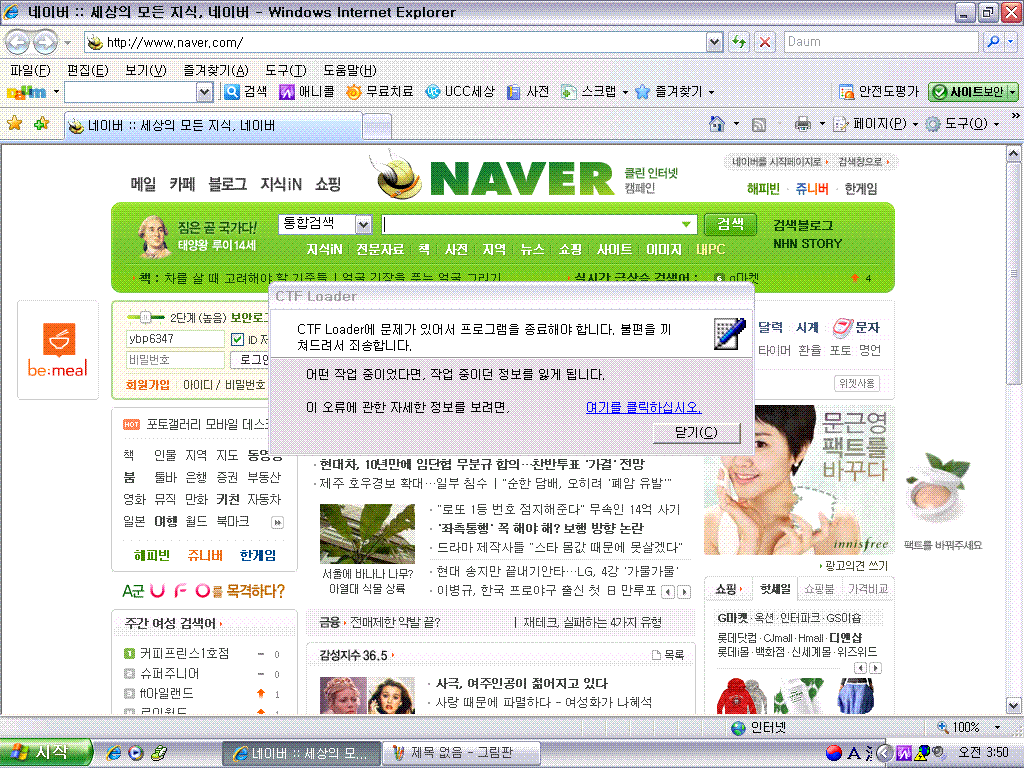Click the 비밀번호 password field

(175, 360)
